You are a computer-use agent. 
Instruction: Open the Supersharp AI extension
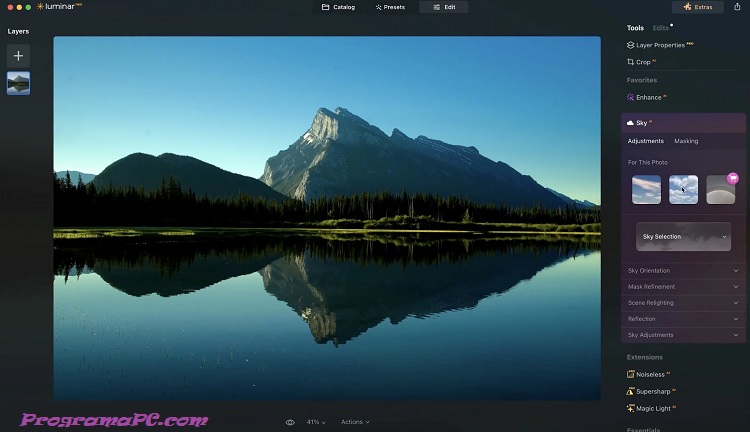[x=654, y=391]
